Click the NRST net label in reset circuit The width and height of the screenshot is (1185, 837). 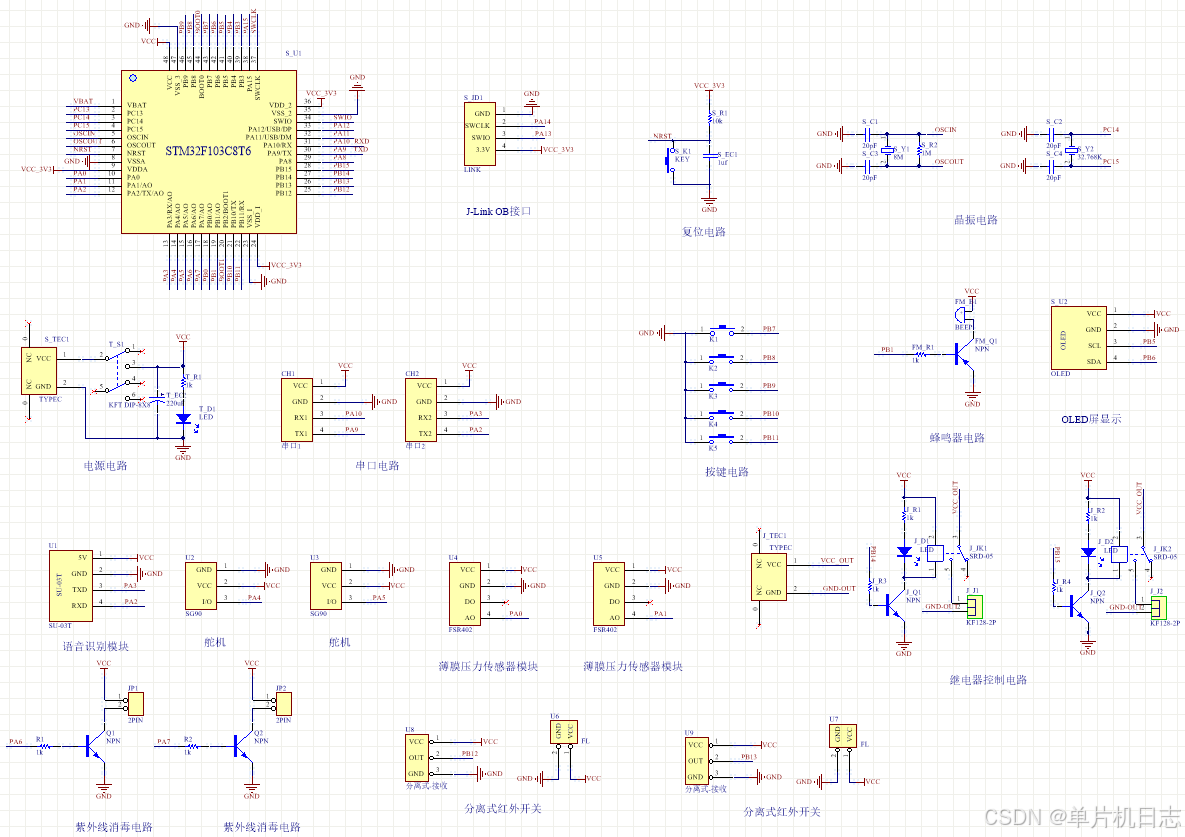pyautogui.click(x=663, y=136)
